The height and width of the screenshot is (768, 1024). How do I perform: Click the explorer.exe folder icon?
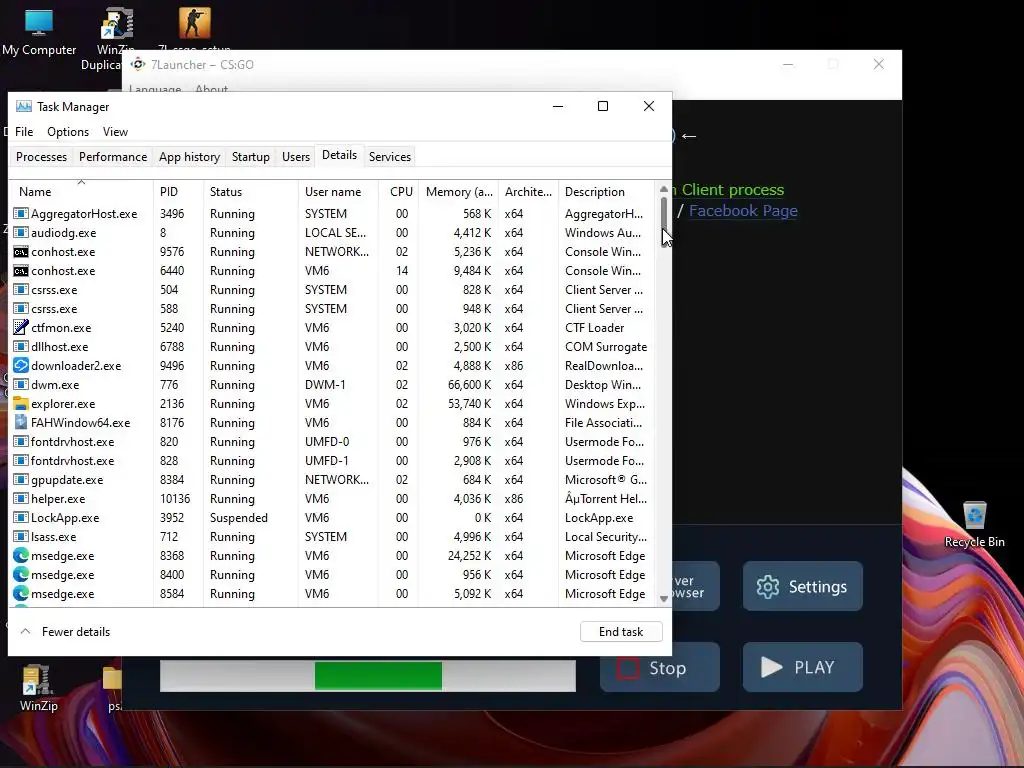[21, 404]
